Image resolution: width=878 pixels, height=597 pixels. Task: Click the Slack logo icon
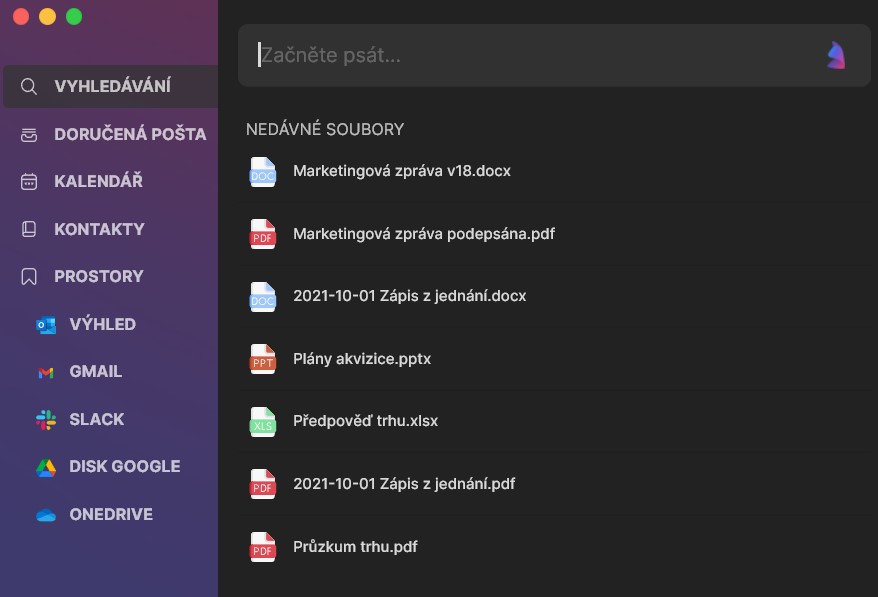click(45, 420)
